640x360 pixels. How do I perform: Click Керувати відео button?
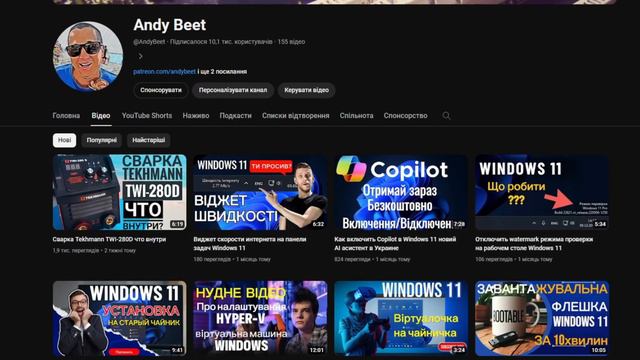[x=307, y=90]
